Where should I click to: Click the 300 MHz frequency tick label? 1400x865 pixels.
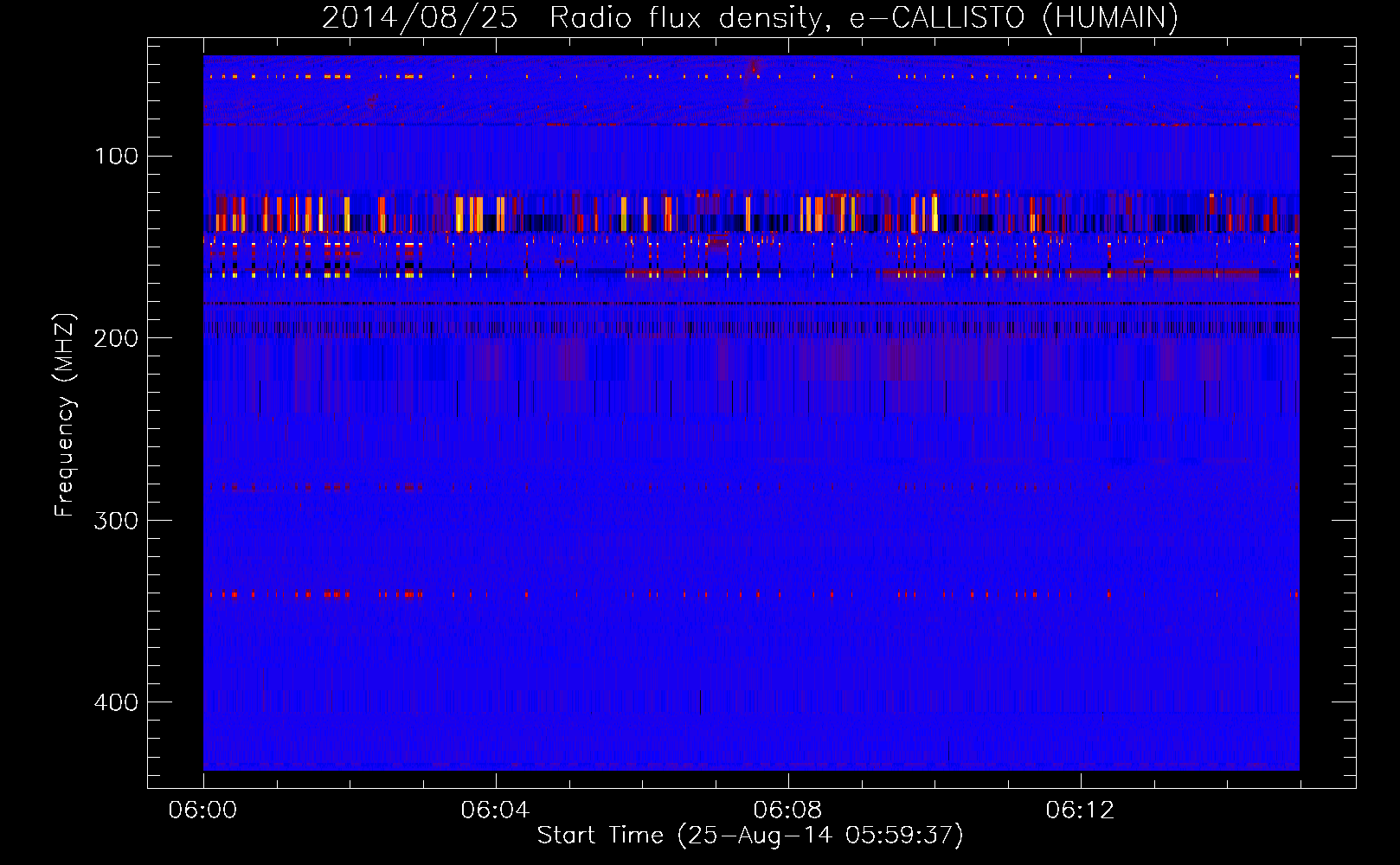point(116,520)
